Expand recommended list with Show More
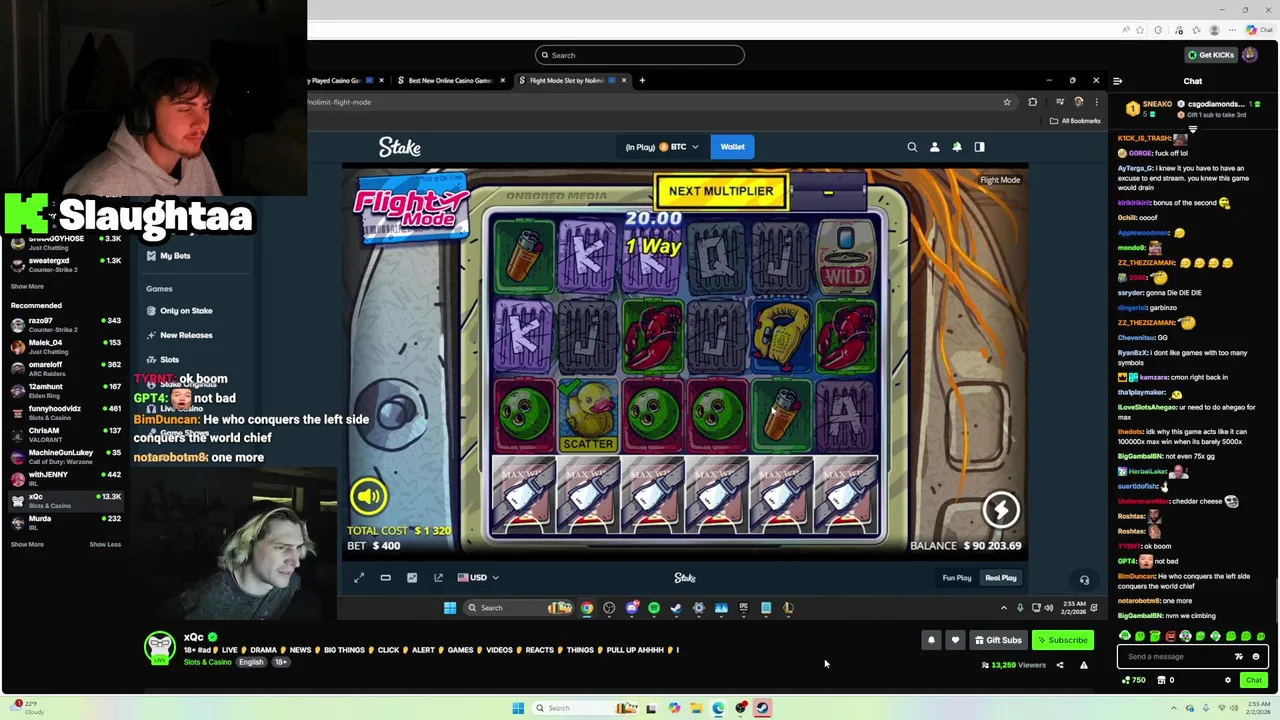The width and height of the screenshot is (1280, 720). click(x=27, y=545)
